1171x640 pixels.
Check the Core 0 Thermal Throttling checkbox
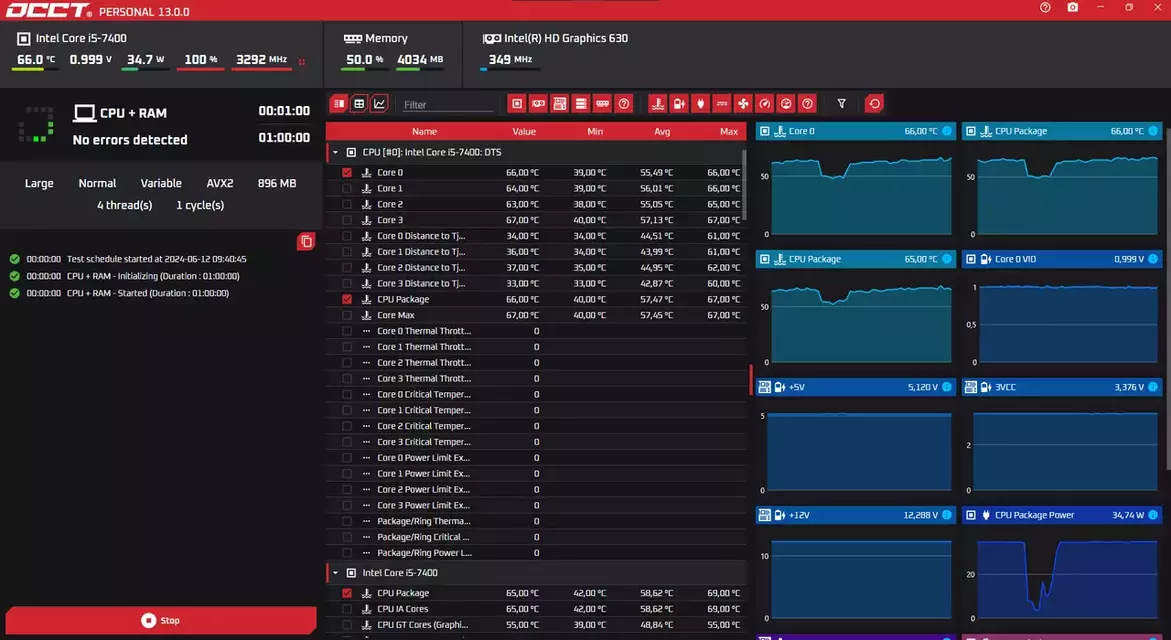pos(347,331)
